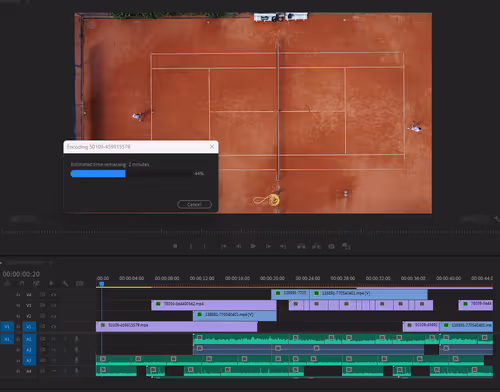Toggle V1 source patching button
The width and height of the screenshot is (500, 392).
(x=7, y=327)
